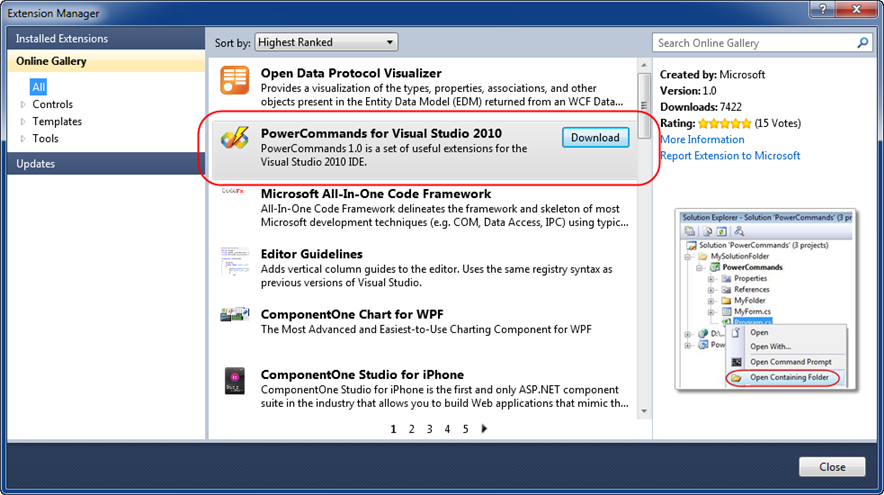Select page 1
Image resolution: width=884 pixels, height=495 pixels.
(x=393, y=429)
